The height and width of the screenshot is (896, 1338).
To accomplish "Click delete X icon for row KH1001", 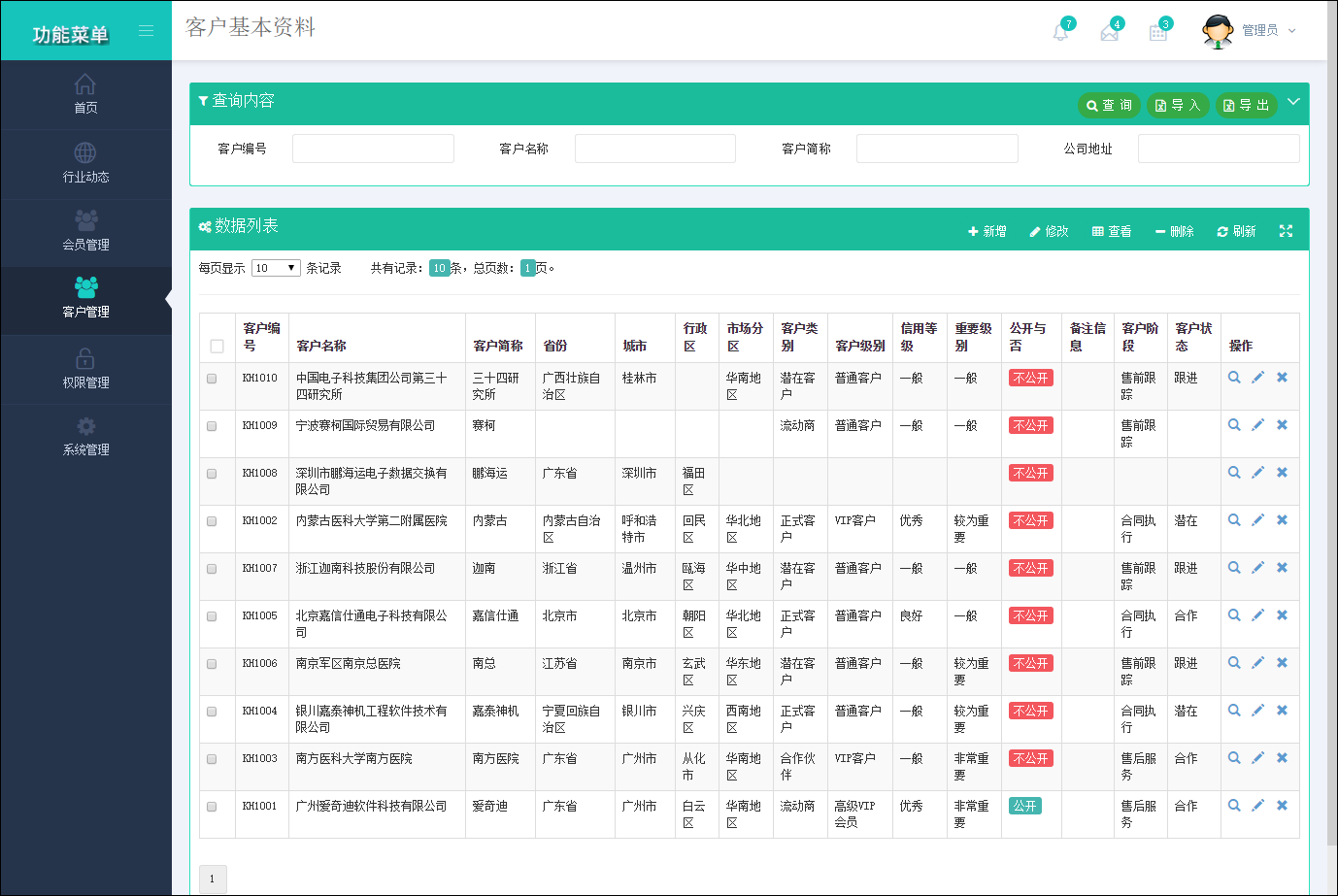I will tap(1282, 806).
